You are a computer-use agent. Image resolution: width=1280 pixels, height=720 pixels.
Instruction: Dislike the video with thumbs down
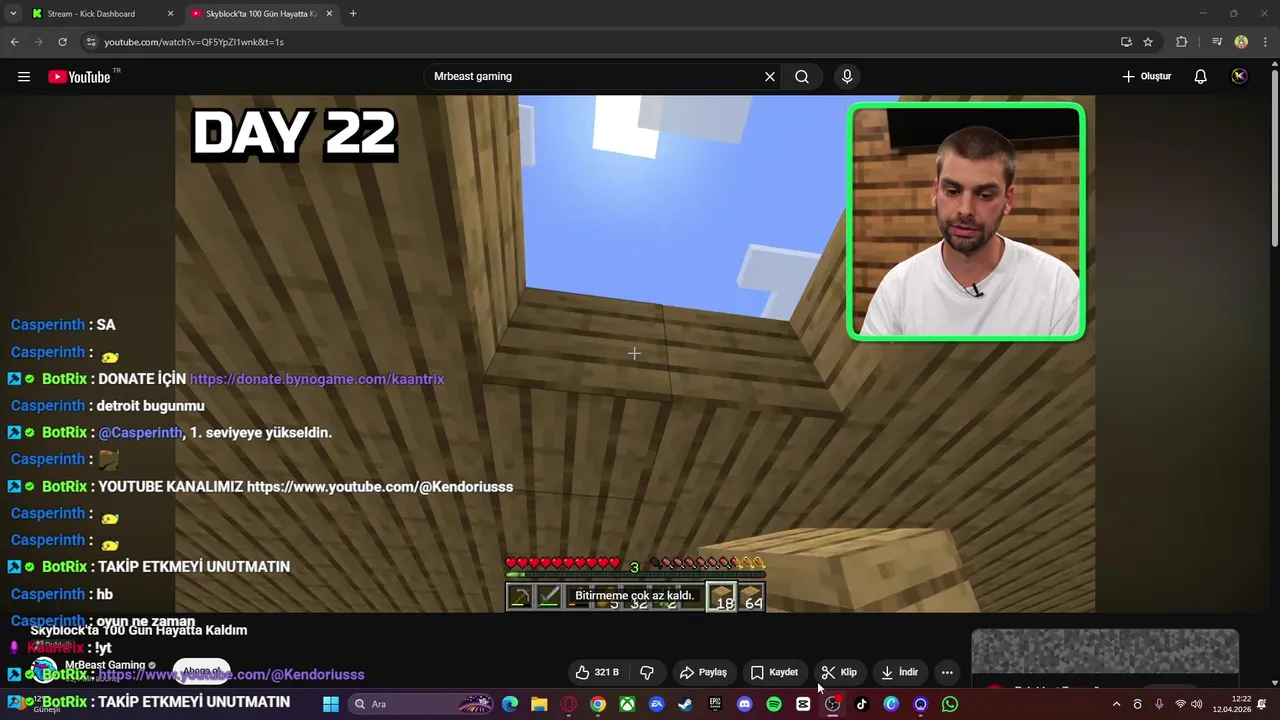[647, 672]
